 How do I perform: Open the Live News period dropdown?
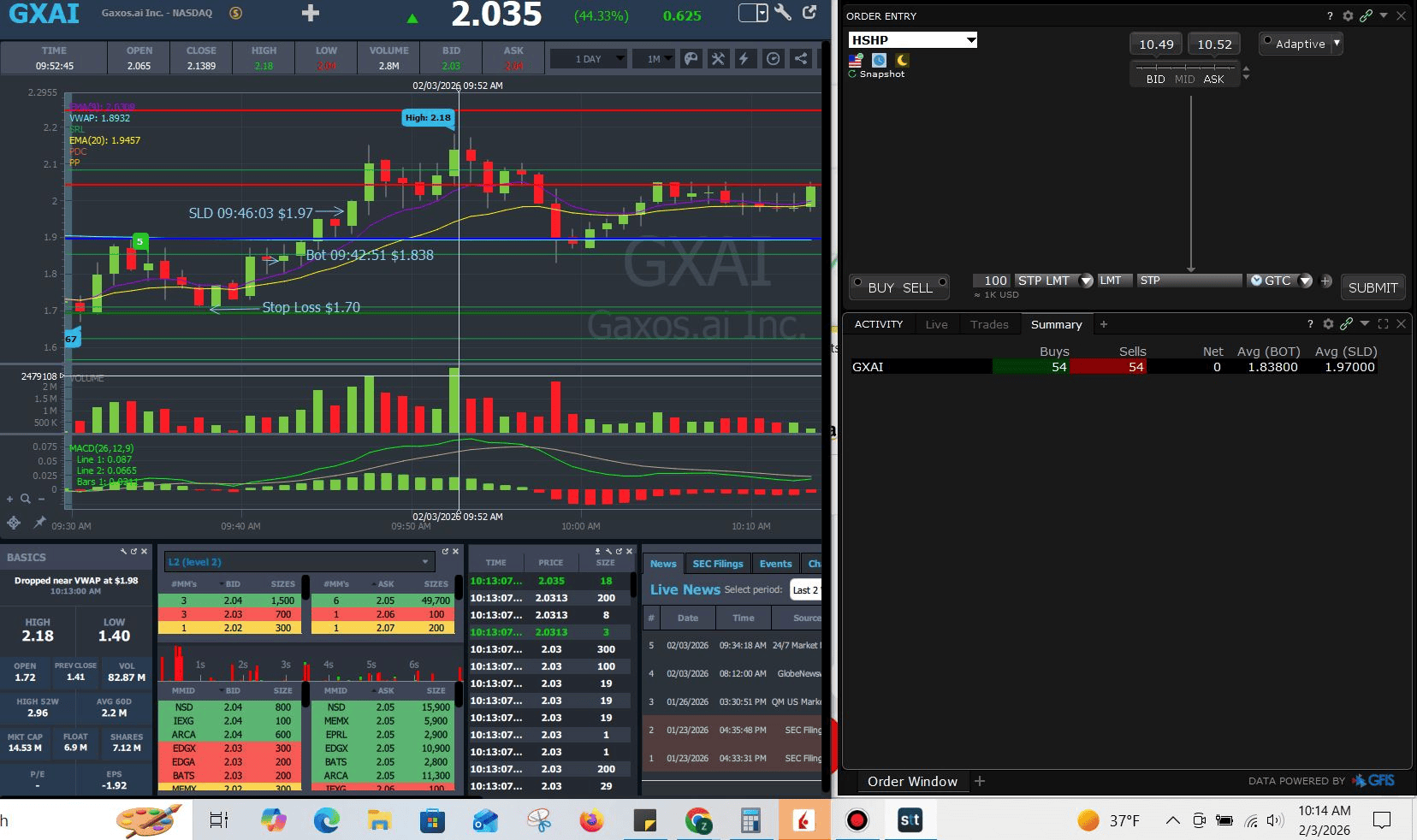click(x=805, y=590)
